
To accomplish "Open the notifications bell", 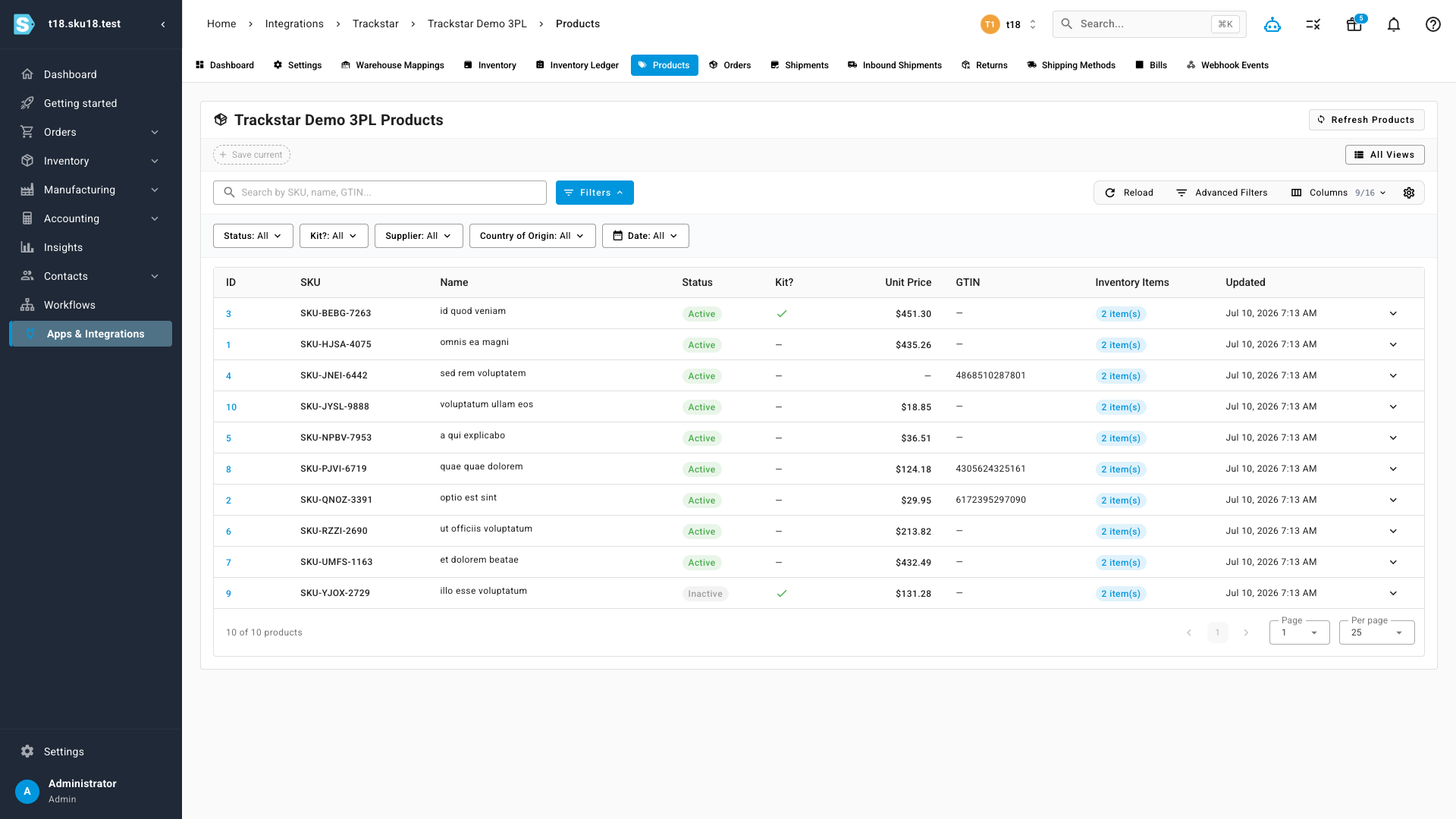I will tap(1394, 24).
